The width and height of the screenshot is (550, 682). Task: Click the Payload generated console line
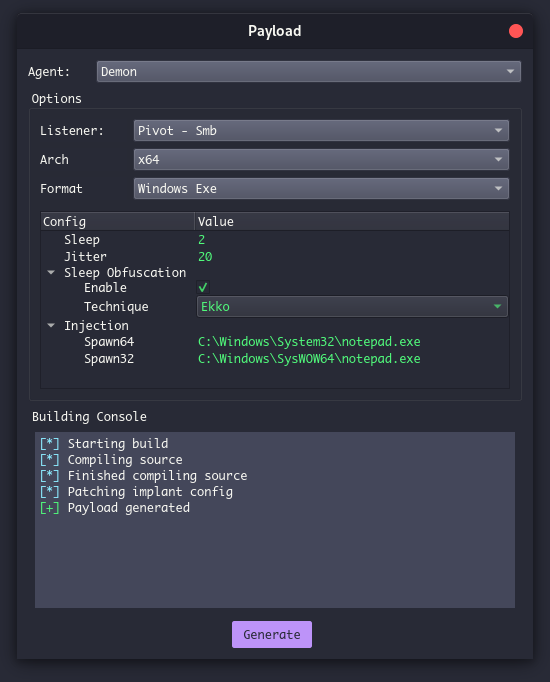[x=115, y=508]
